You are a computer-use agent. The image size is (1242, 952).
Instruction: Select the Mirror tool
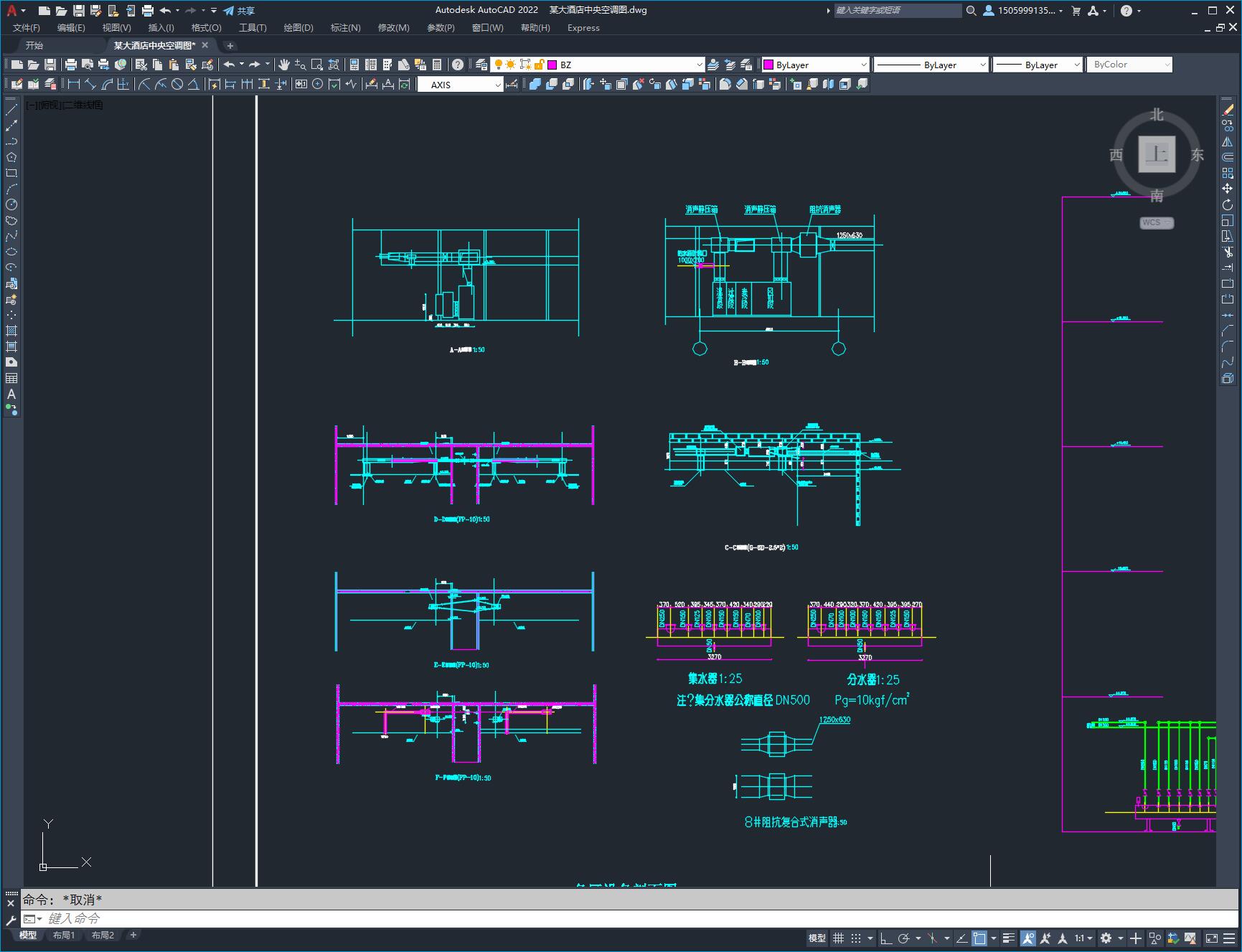[x=1228, y=141]
